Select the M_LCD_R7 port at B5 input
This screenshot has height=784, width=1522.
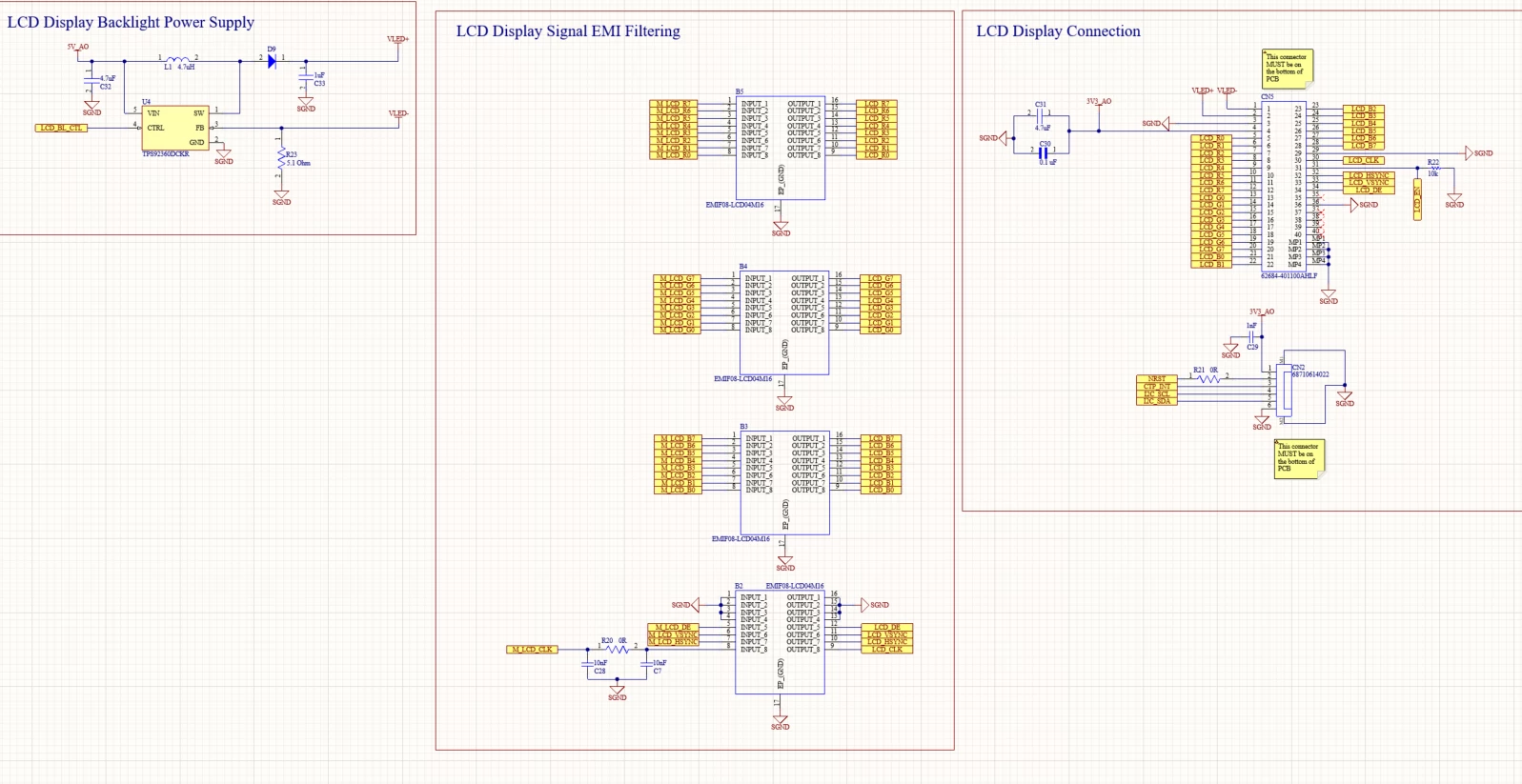tap(674, 104)
